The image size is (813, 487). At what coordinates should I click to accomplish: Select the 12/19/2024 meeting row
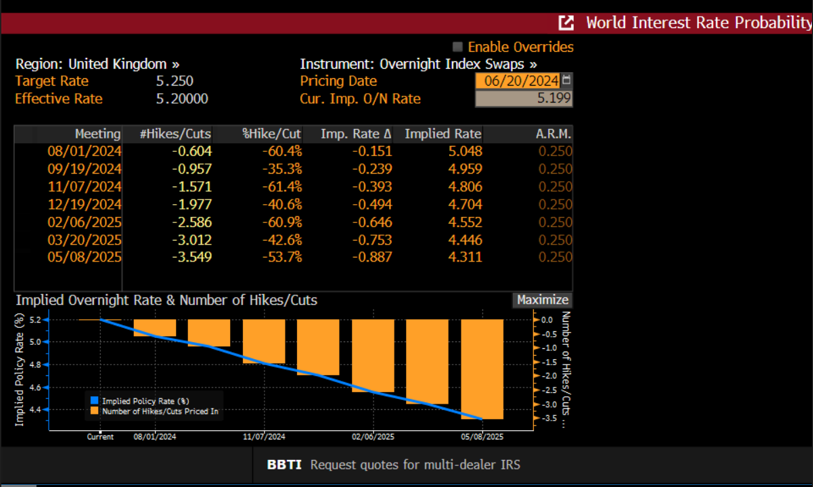tap(85, 204)
